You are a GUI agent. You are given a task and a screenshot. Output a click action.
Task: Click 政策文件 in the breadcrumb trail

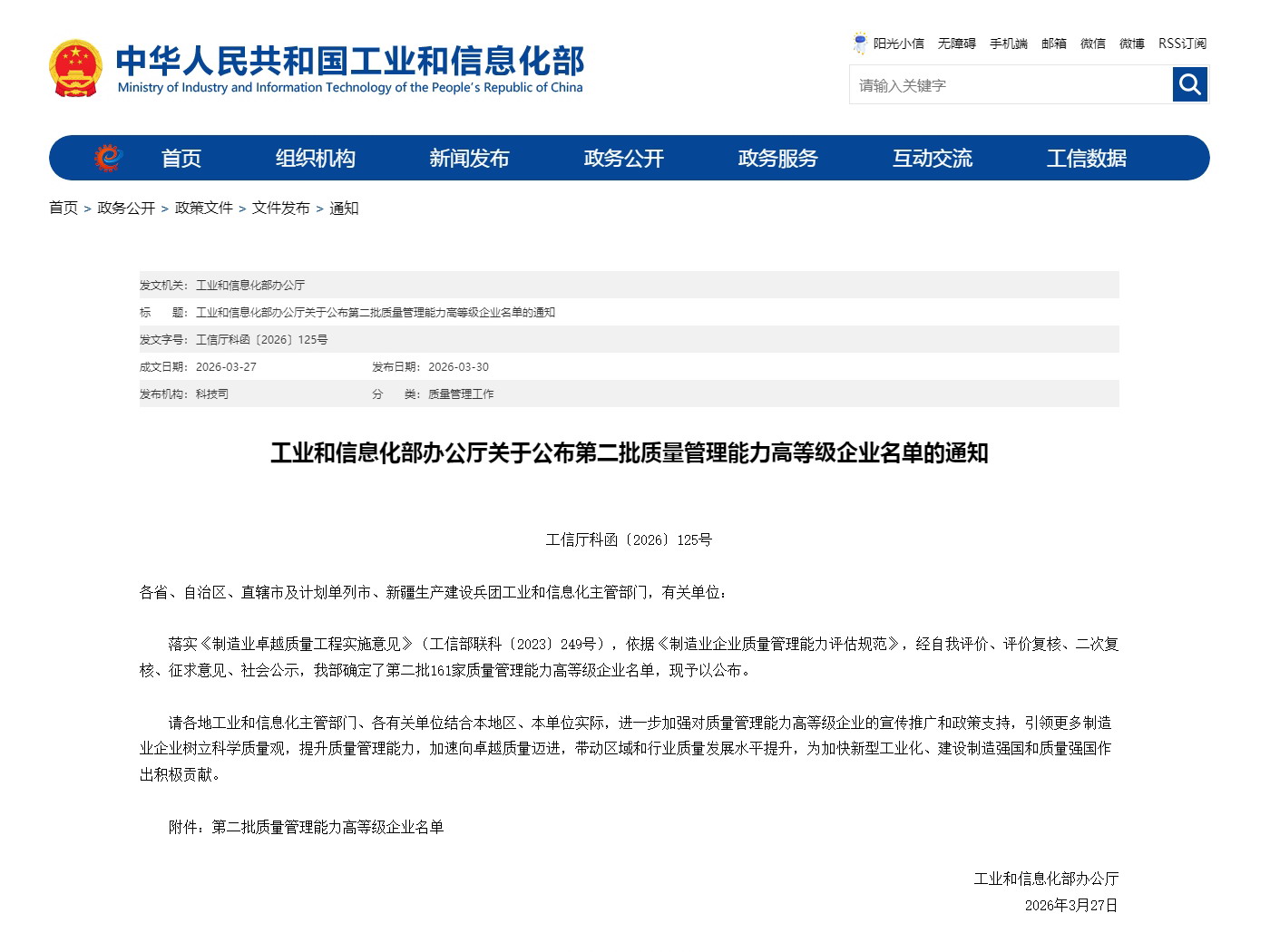coord(203,208)
